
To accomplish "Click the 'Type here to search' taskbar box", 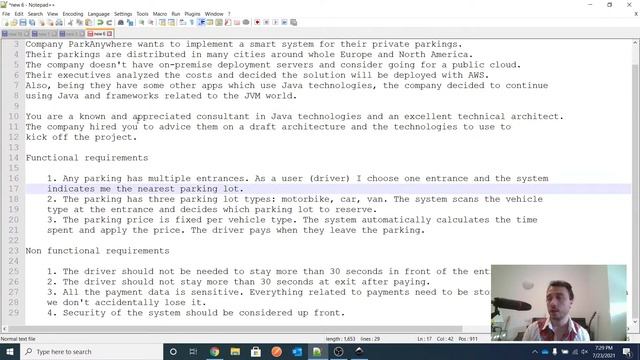I will (91, 351).
